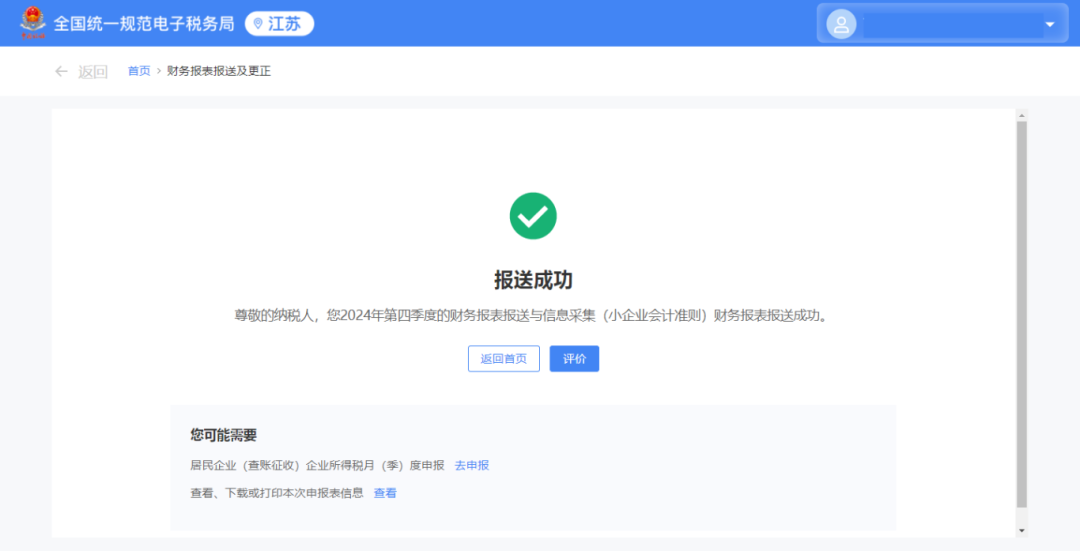Viewport: 1080px width, 551px height.
Task: Click 全国统一规范电子税务局 title
Action: [144, 24]
